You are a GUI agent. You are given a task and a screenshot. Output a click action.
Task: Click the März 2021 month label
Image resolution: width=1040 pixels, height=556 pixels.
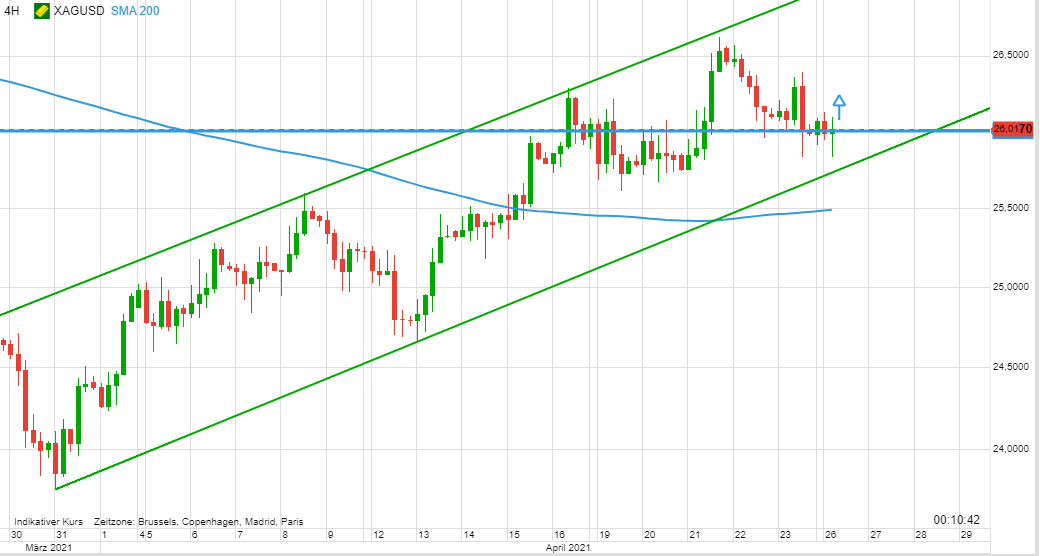click(x=48, y=548)
